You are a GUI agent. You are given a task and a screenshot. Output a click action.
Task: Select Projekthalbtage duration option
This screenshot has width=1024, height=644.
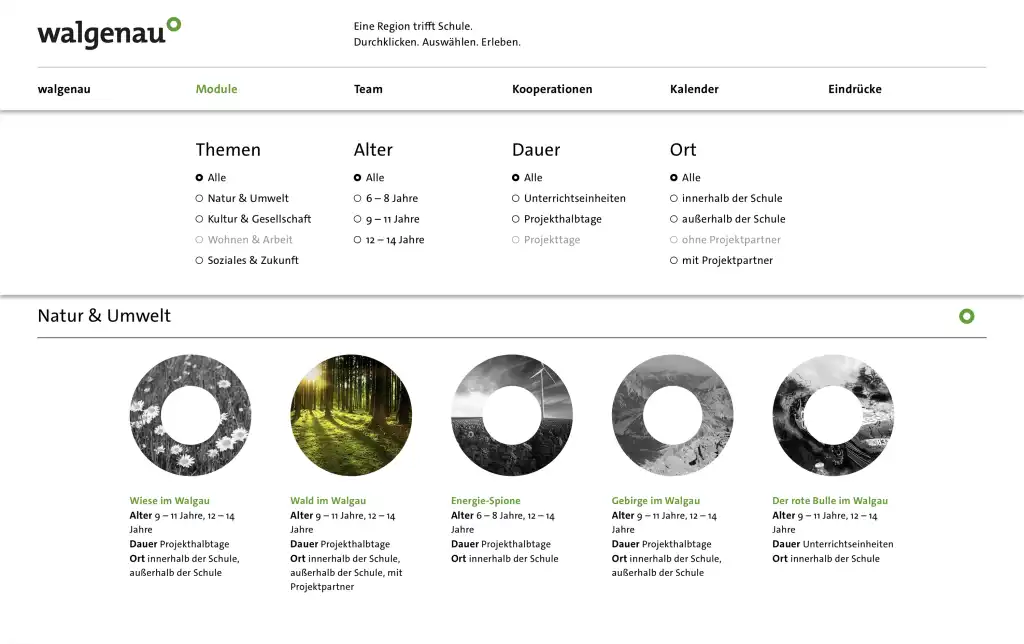point(562,219)
